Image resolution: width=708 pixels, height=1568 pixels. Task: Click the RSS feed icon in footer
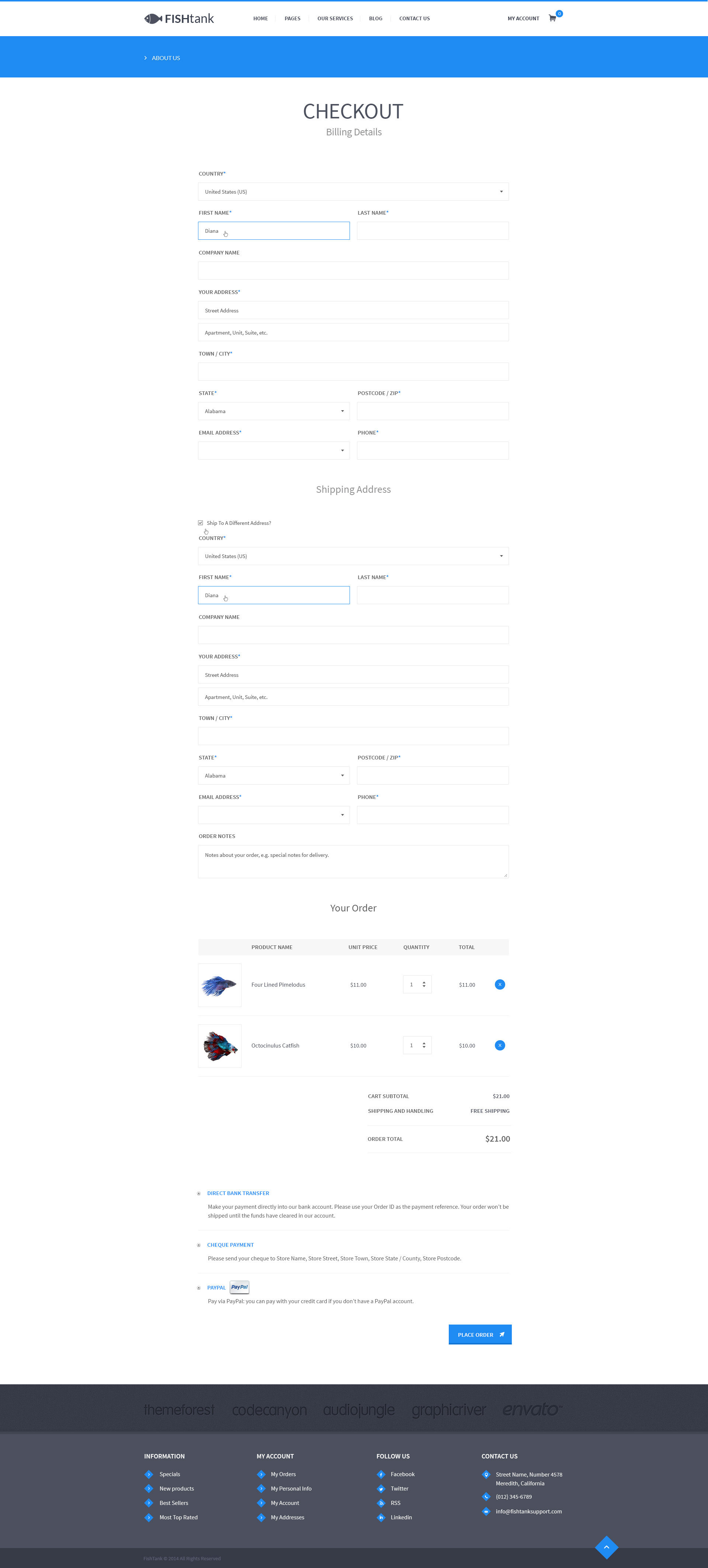381,1503
